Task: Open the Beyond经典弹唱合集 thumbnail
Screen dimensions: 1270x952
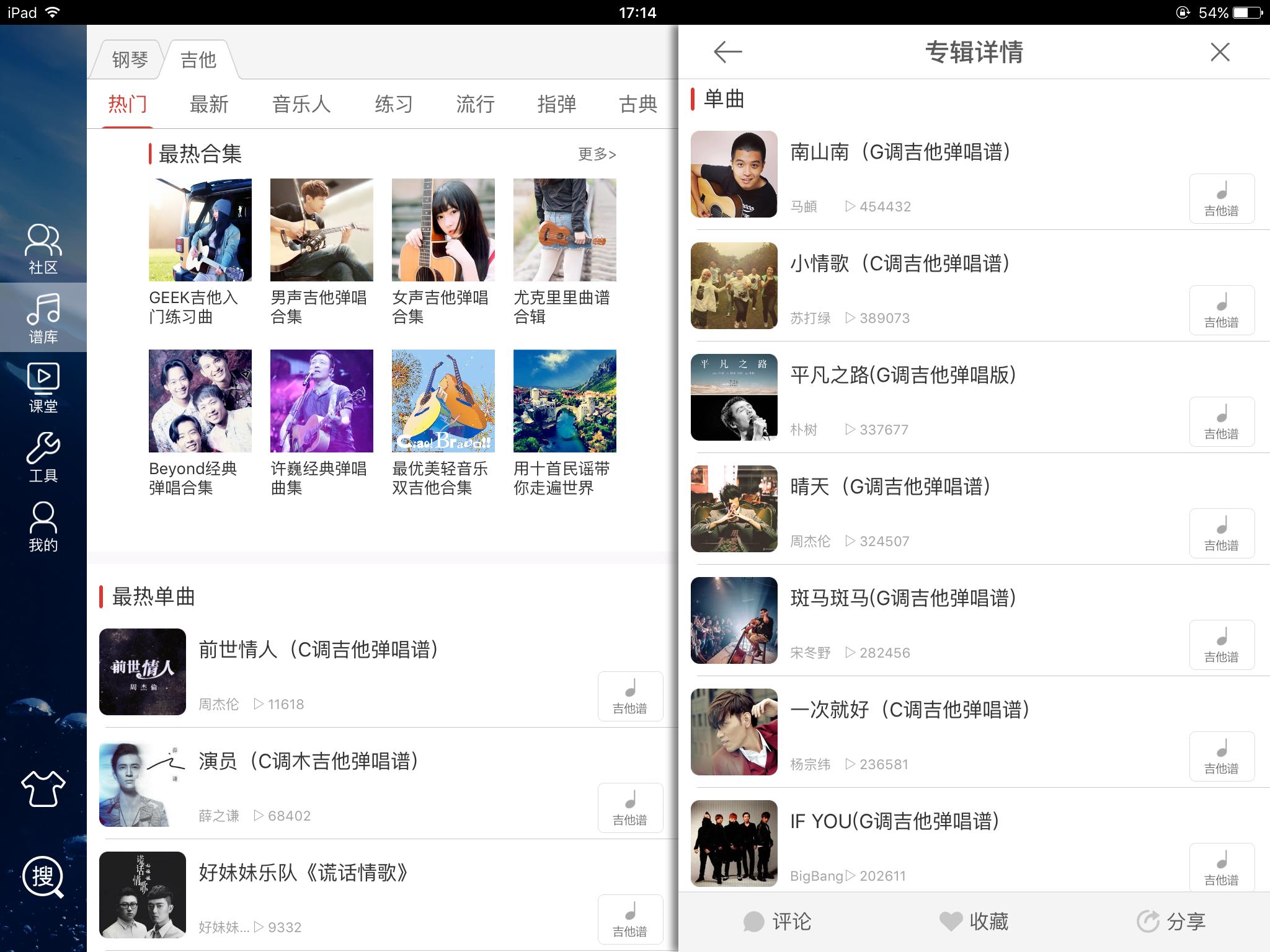Action: pos(200,400)
